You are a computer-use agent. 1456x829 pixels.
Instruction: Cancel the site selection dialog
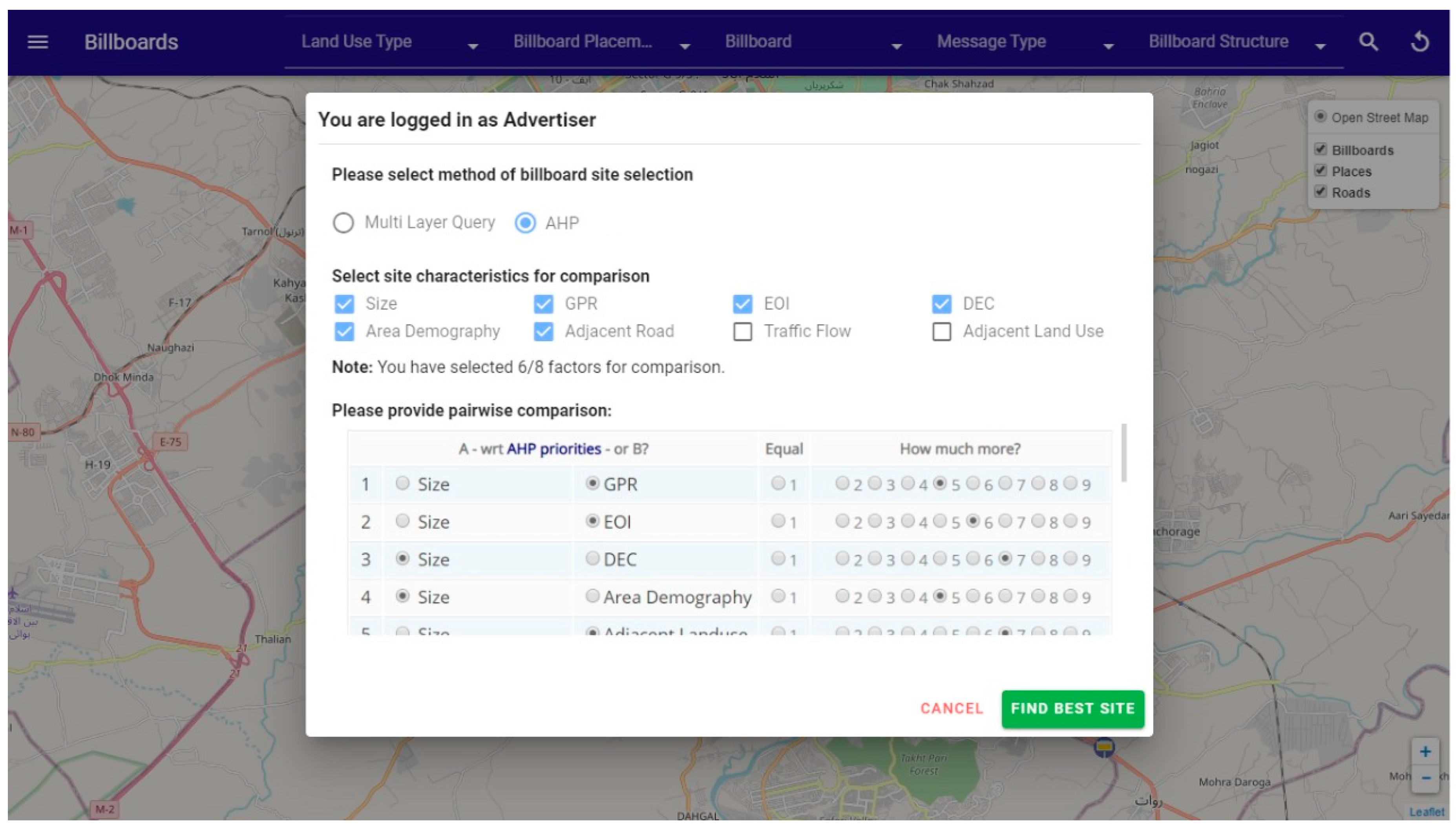[x=951, y=708]
